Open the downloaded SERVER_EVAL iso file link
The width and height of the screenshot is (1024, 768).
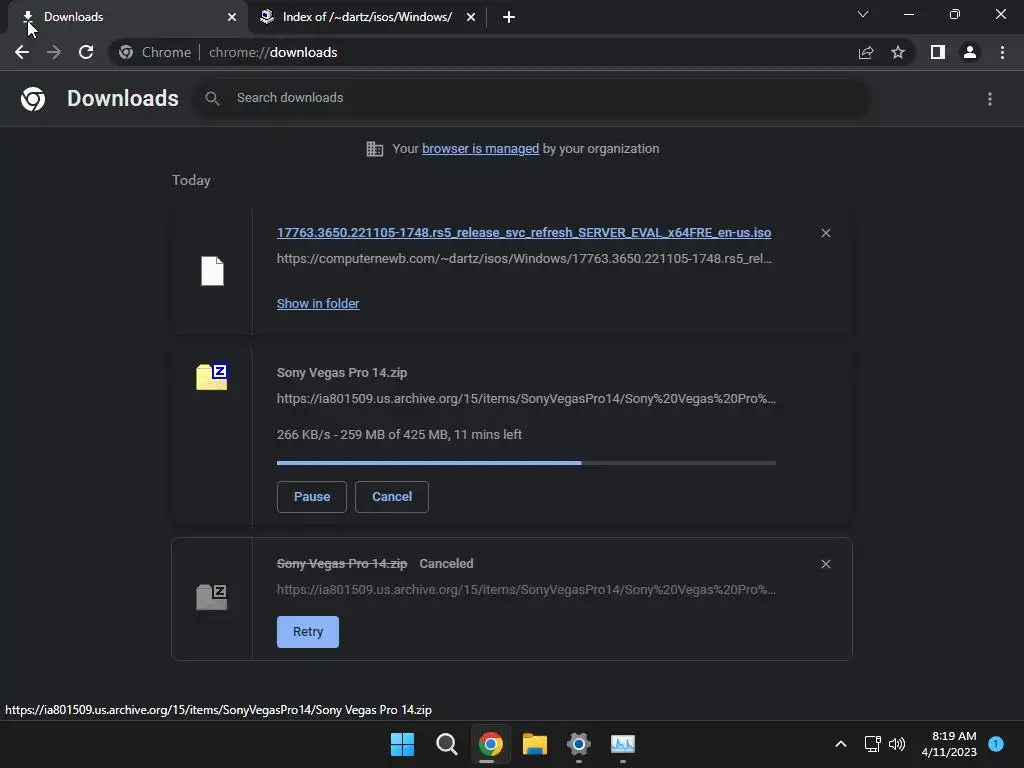(x=524, y=233)
